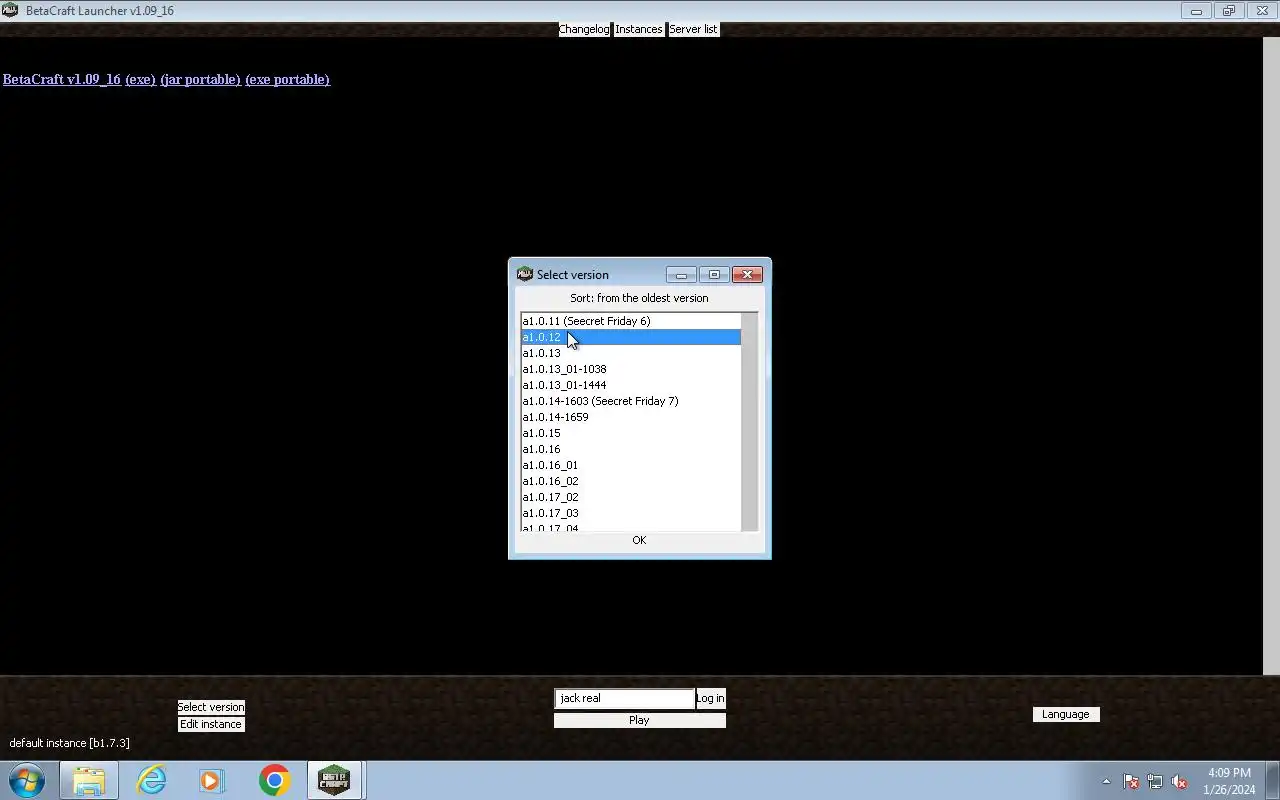The width and height of the screenshot is (1280, 800).
Task: Open the Server list tab
Action: (x=693, y=29)
